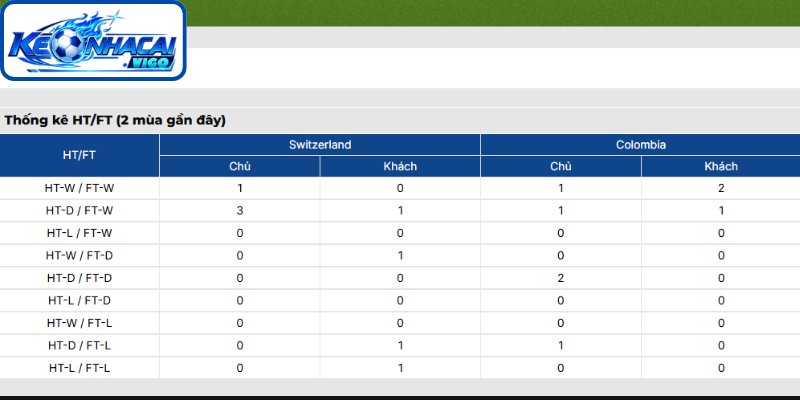This screenshot has height=400, width=800.
Task: Select the HT-L / FT-D row label
Action: [79, 301]
